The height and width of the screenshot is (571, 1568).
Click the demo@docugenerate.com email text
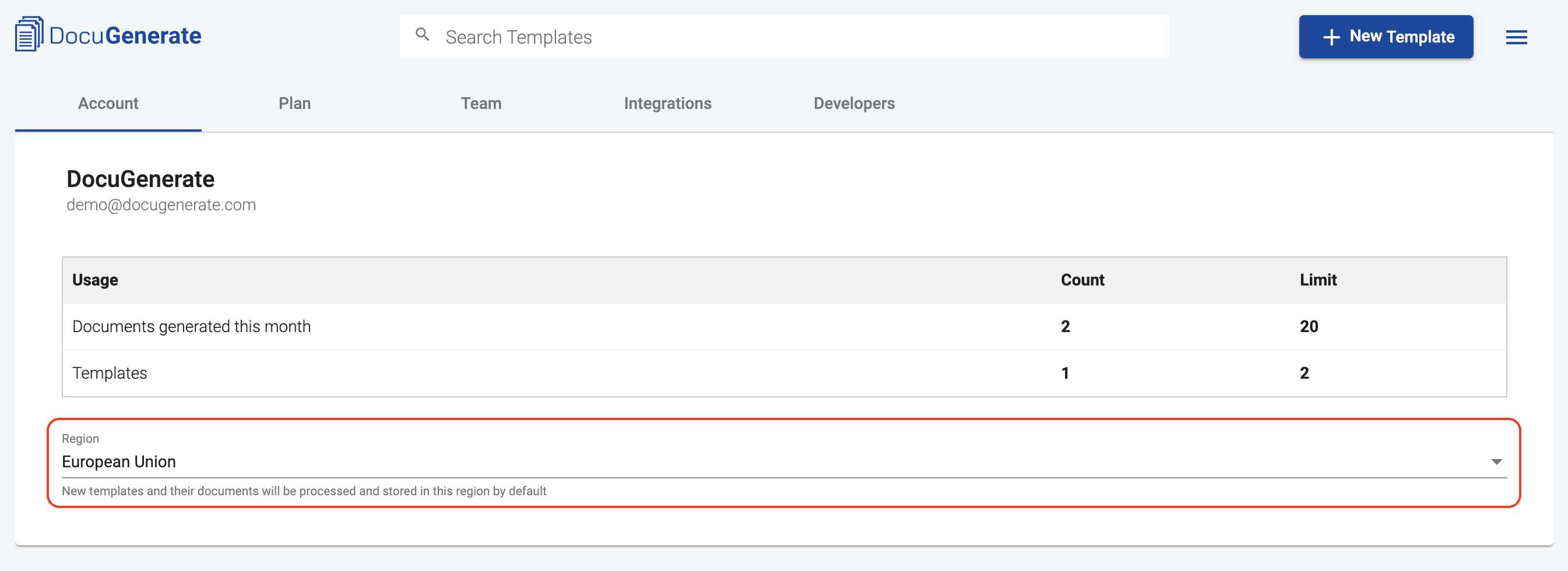[161, 205]
